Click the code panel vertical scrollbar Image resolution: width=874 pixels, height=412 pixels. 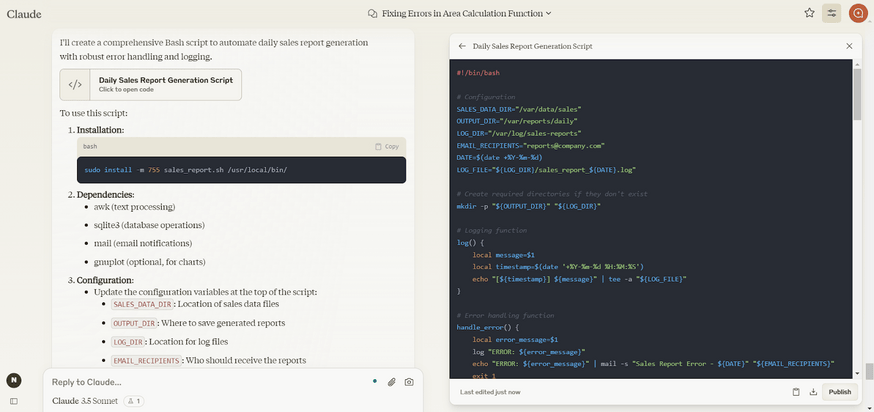856,95
